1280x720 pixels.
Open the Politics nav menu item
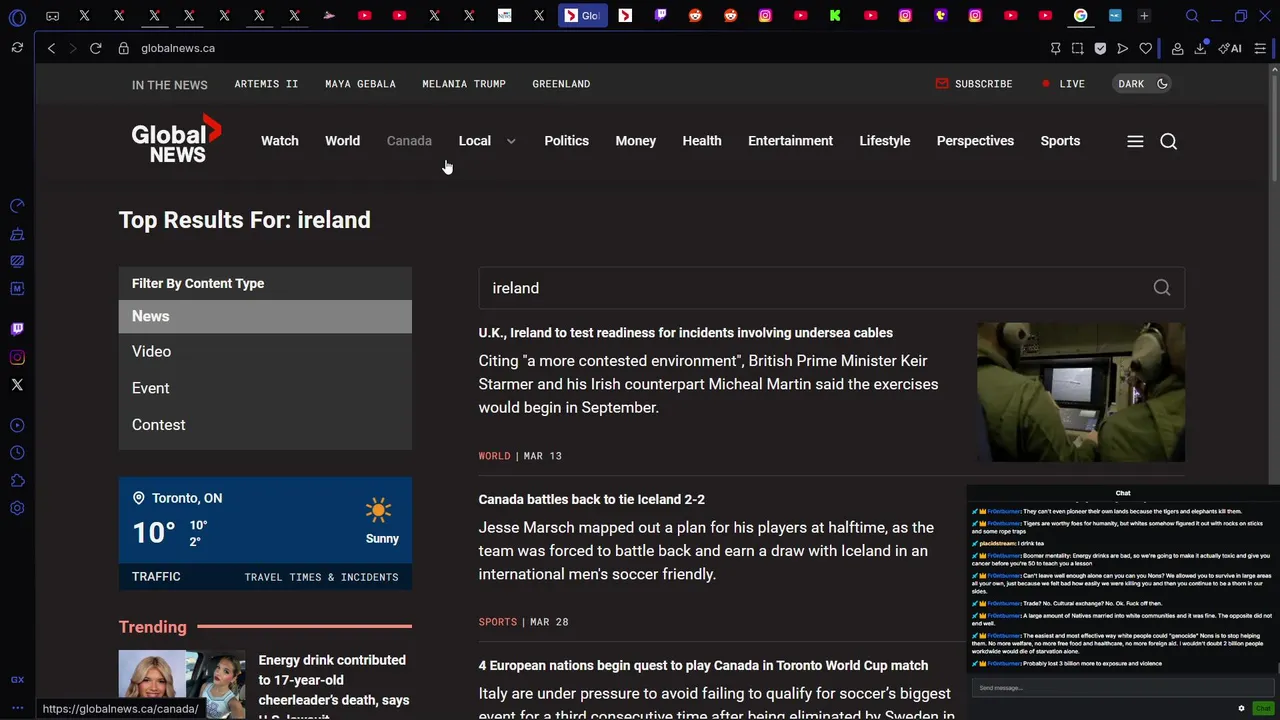point(566,141)
